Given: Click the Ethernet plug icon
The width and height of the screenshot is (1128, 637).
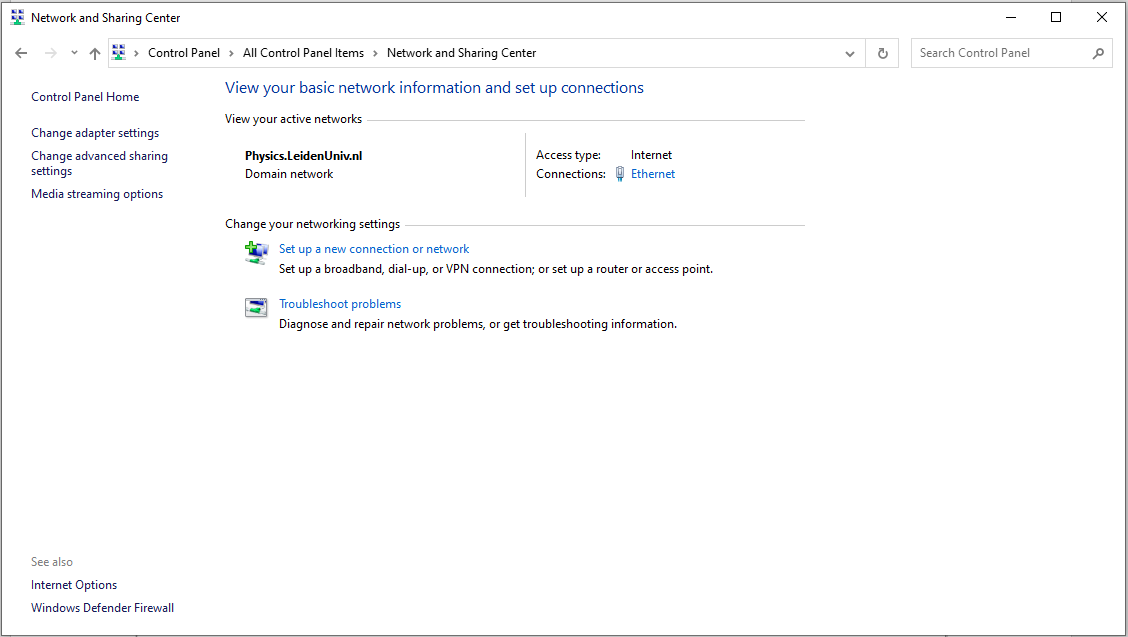Looking at the screenshot, I should (x=620, y=174).
